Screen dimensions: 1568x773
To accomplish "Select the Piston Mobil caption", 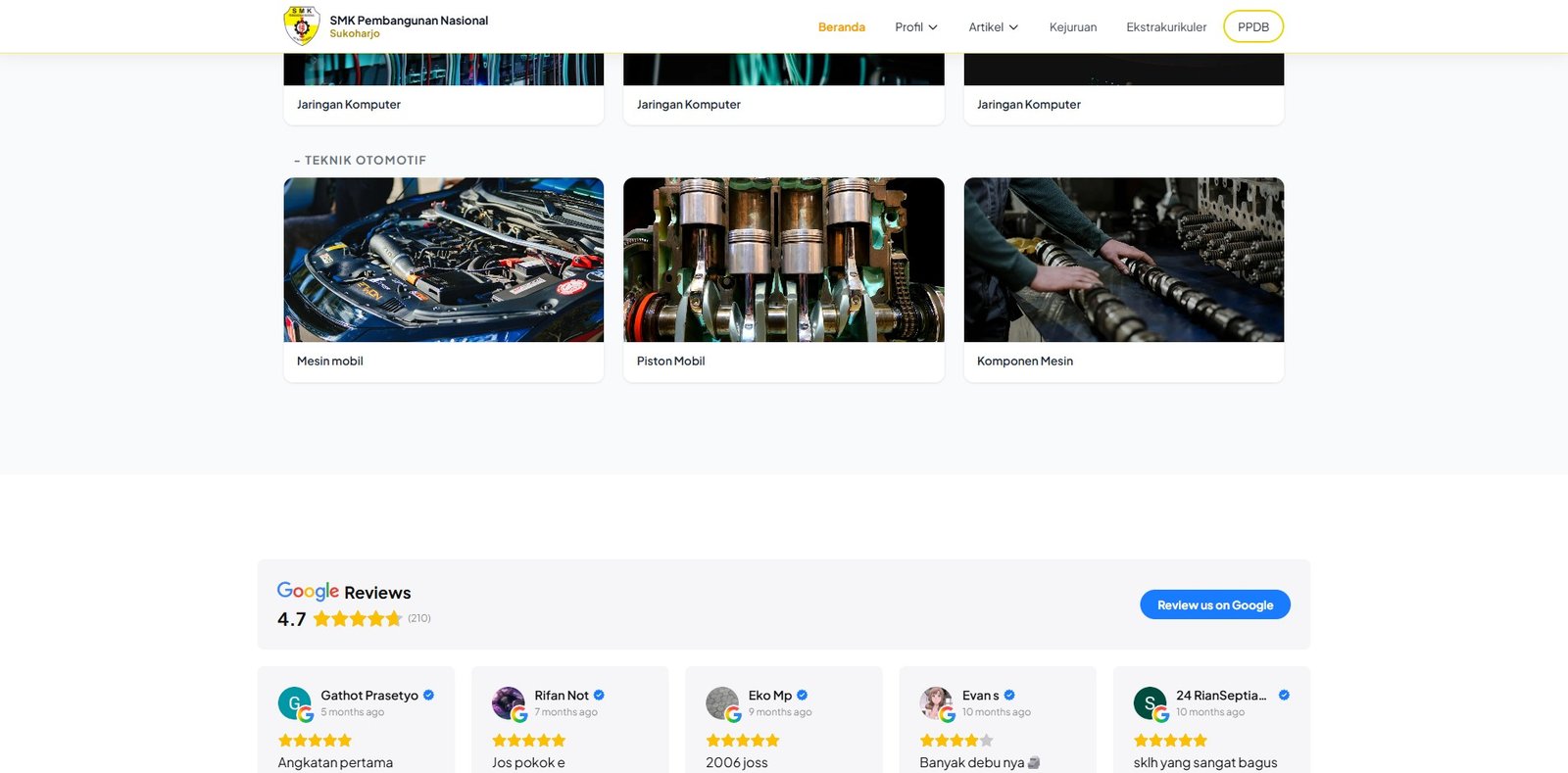I will pos(671,361).
